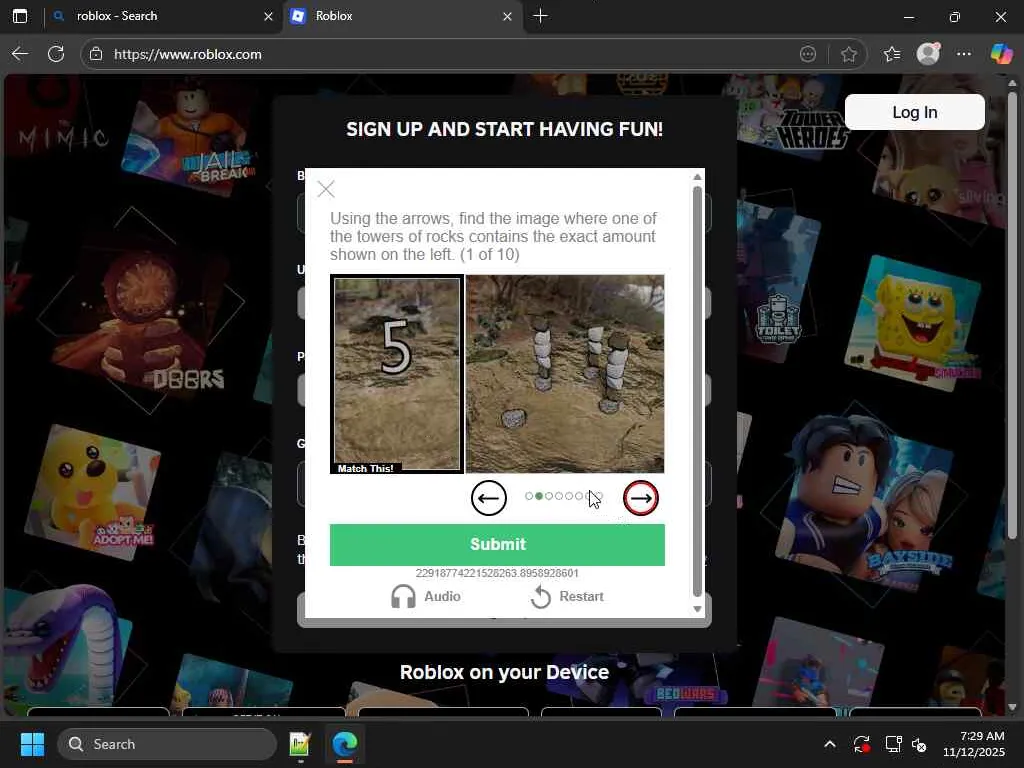The width and height of the screenshot is (1024, 768).
Task: Open the Windows Start menu
Action: tap(32, 744)
